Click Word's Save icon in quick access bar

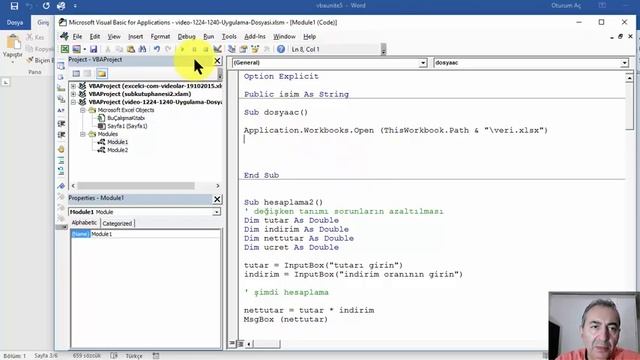coord(14,6)
